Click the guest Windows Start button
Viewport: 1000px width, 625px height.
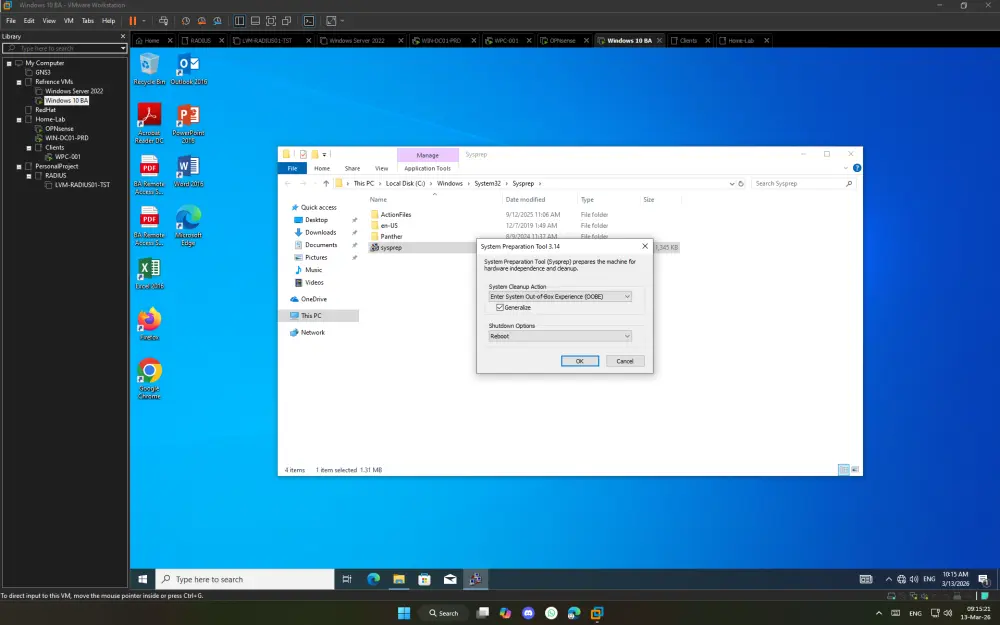[143, 579]
